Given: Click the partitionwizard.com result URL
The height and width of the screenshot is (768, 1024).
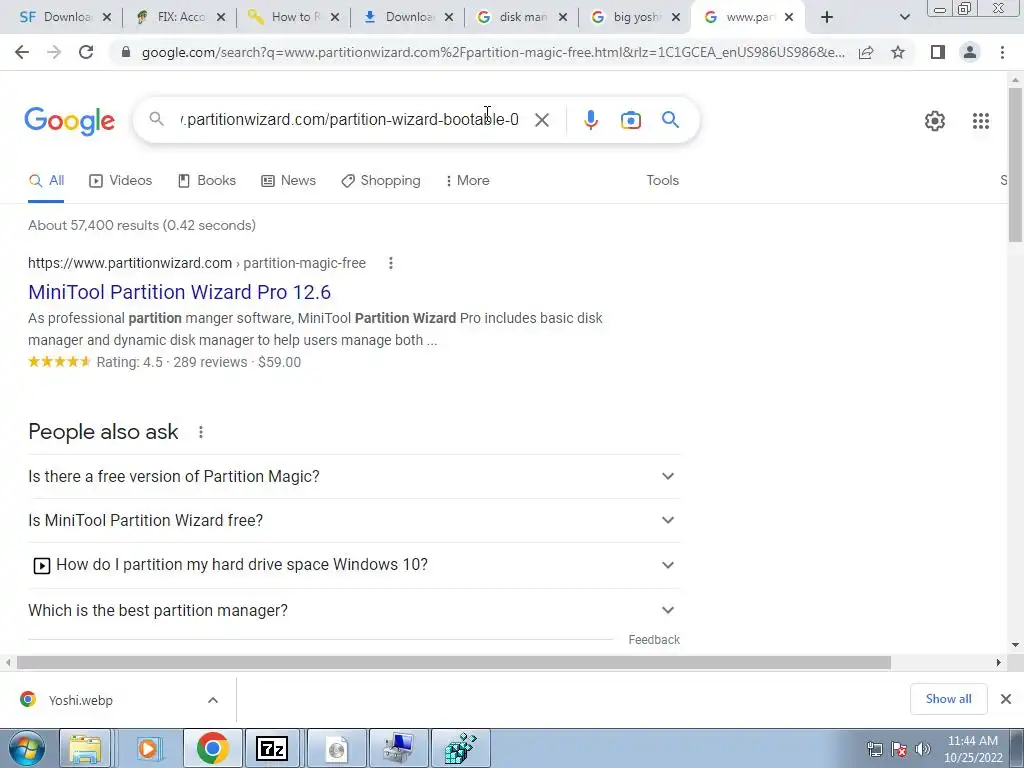Looking at the screenshot, I should click(x=197, y=263).
